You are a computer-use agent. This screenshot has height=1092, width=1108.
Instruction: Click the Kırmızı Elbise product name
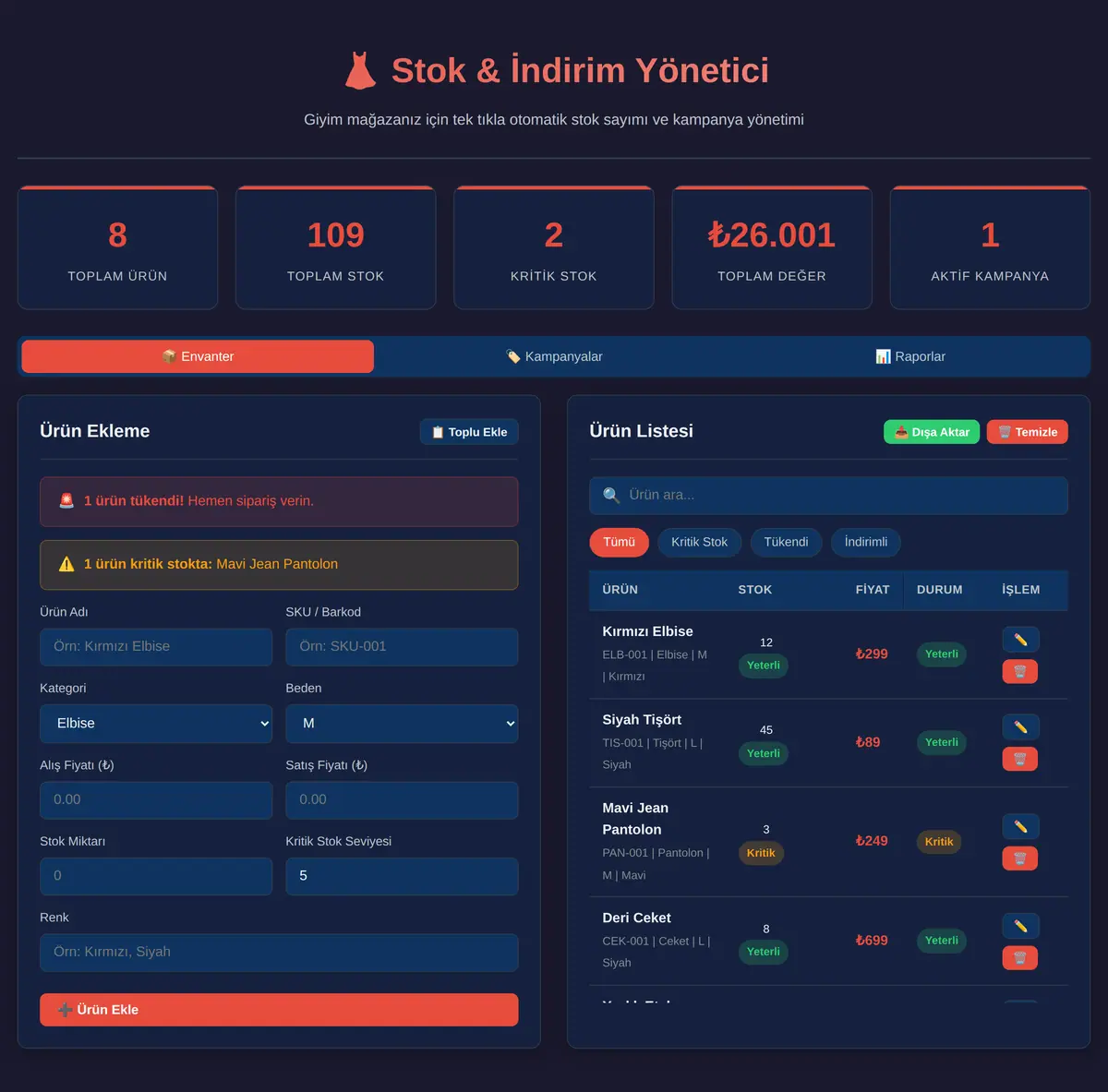coord(647,631)
